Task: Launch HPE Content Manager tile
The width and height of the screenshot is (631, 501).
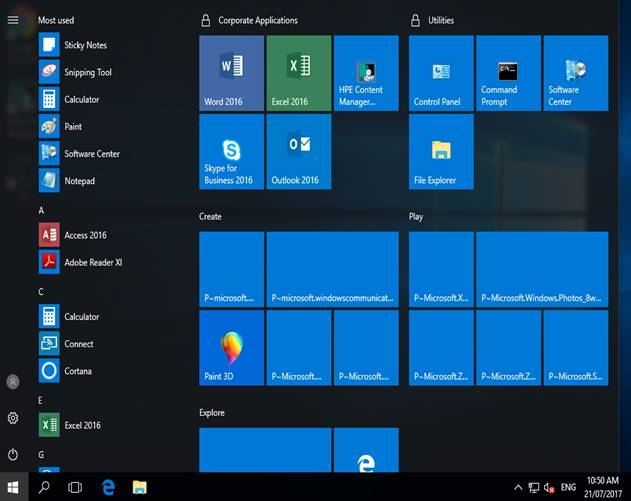Action: coord(366,73)
